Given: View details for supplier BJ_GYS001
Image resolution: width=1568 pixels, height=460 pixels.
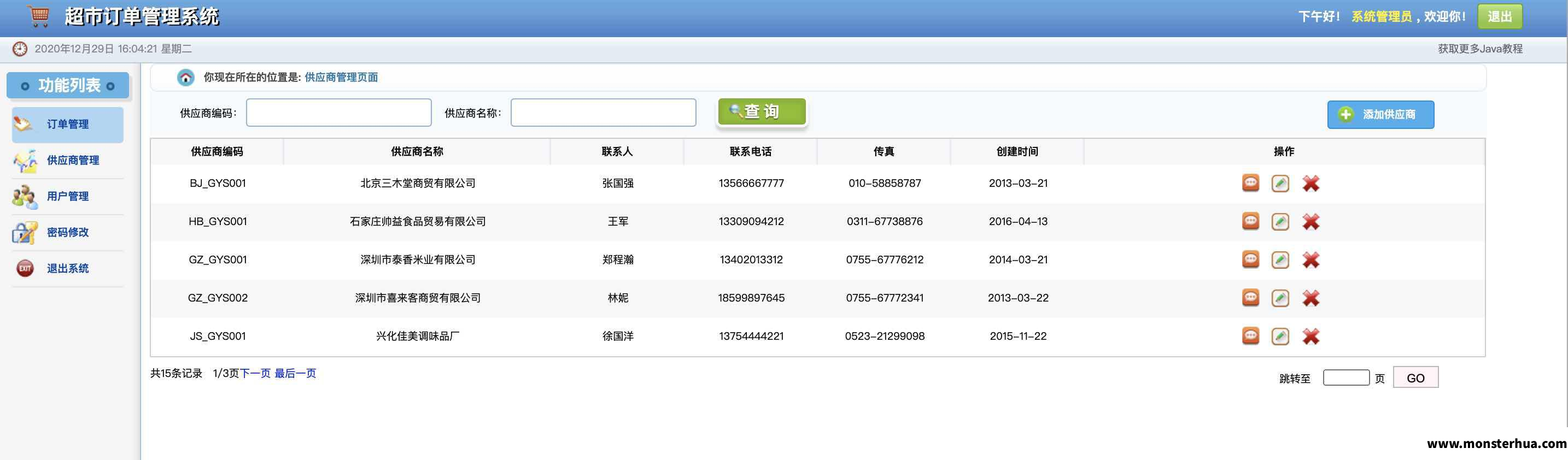Looking at the screenshot, I should tap(1250, 182).
